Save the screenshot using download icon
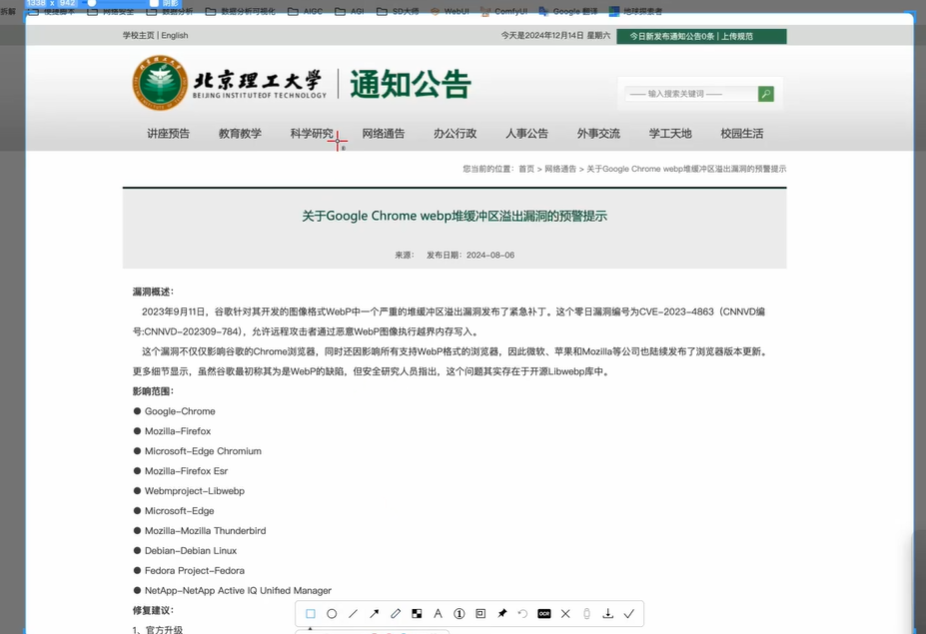Image resolution: width=926 pixels, height=634 pixels. (607, 614)
